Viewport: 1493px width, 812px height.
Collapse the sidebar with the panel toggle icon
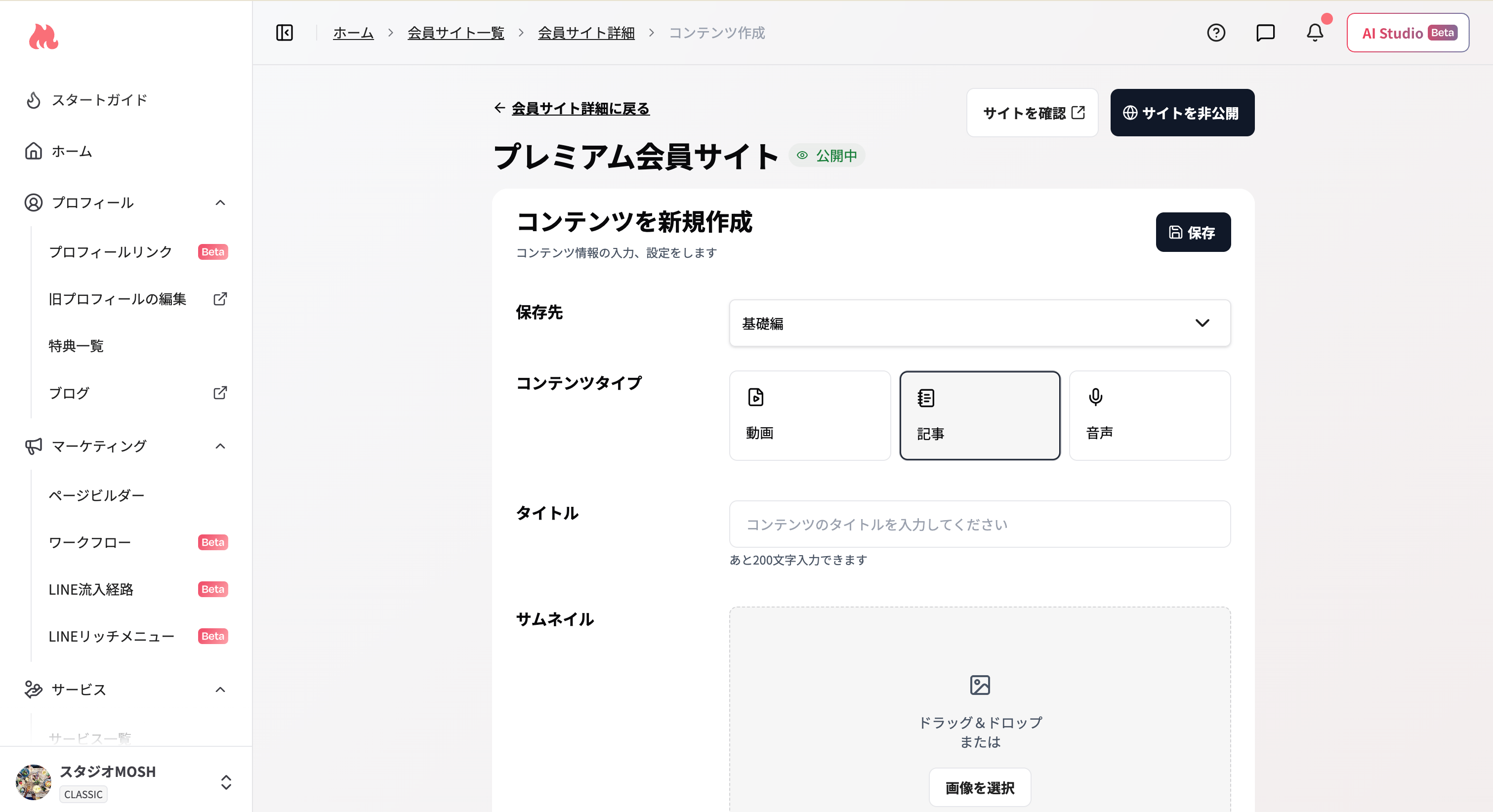pos(285,33)
